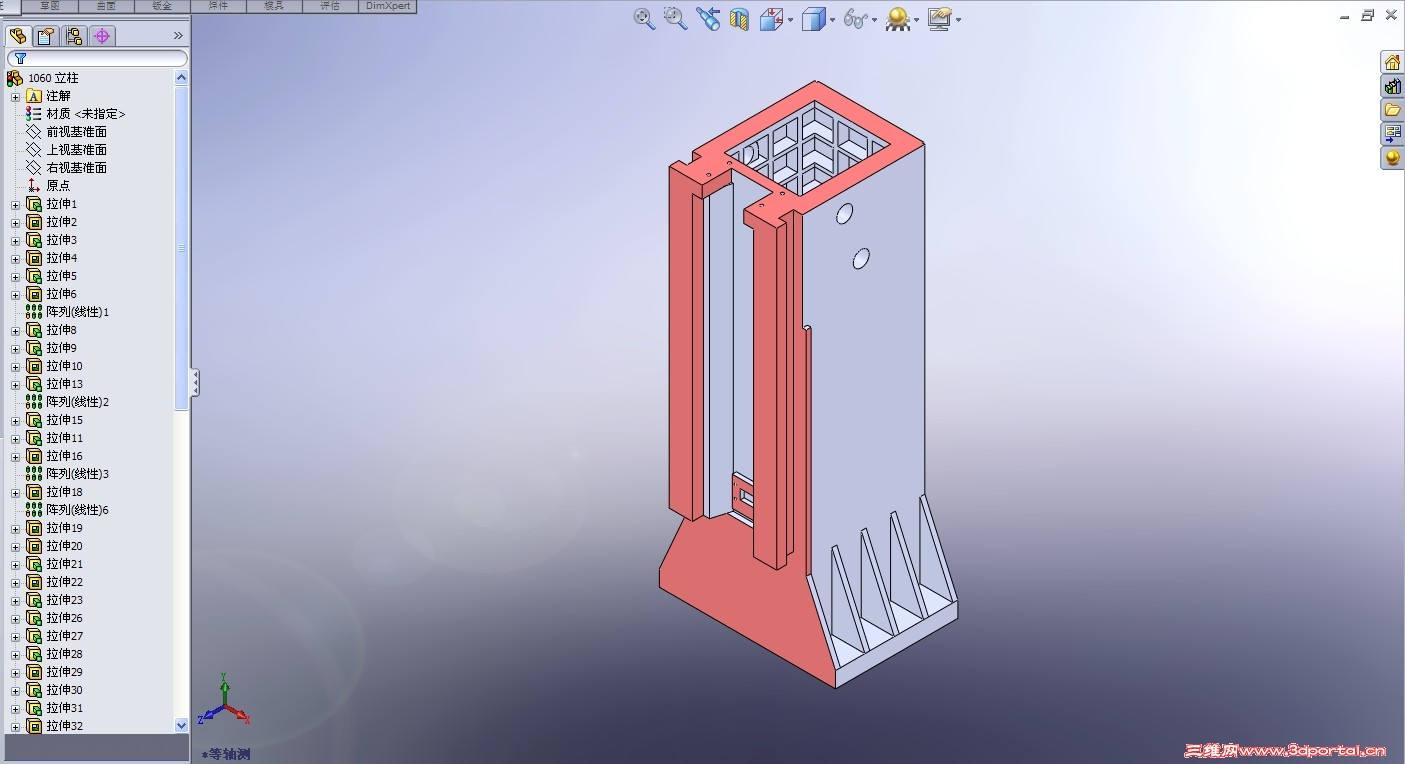Screen dimensions: 1405x764
Task: Expand the 拉伸2 feature node
Action: [15, 223]
